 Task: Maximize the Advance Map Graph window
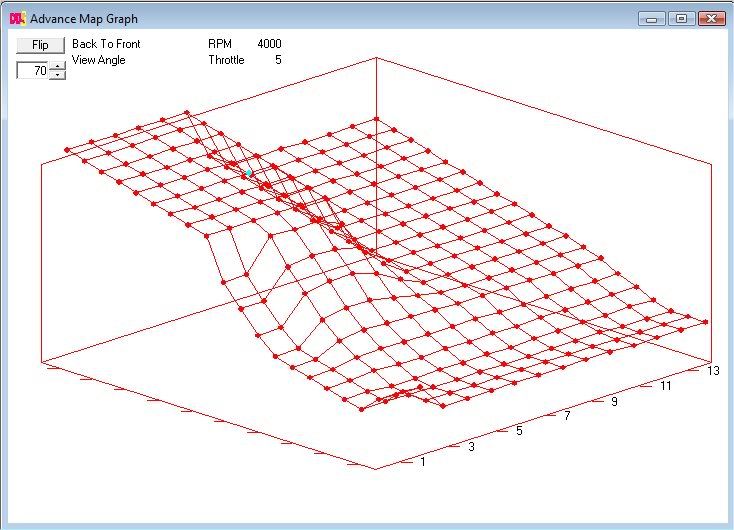pyautogui.click(x=682, y=19)
